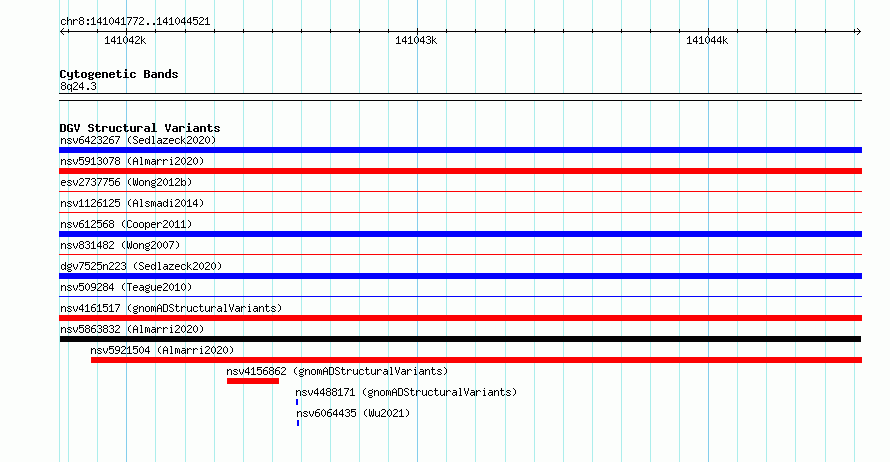
Task: Select the tiny blue marker under nsv6064435
Action: 298,423
